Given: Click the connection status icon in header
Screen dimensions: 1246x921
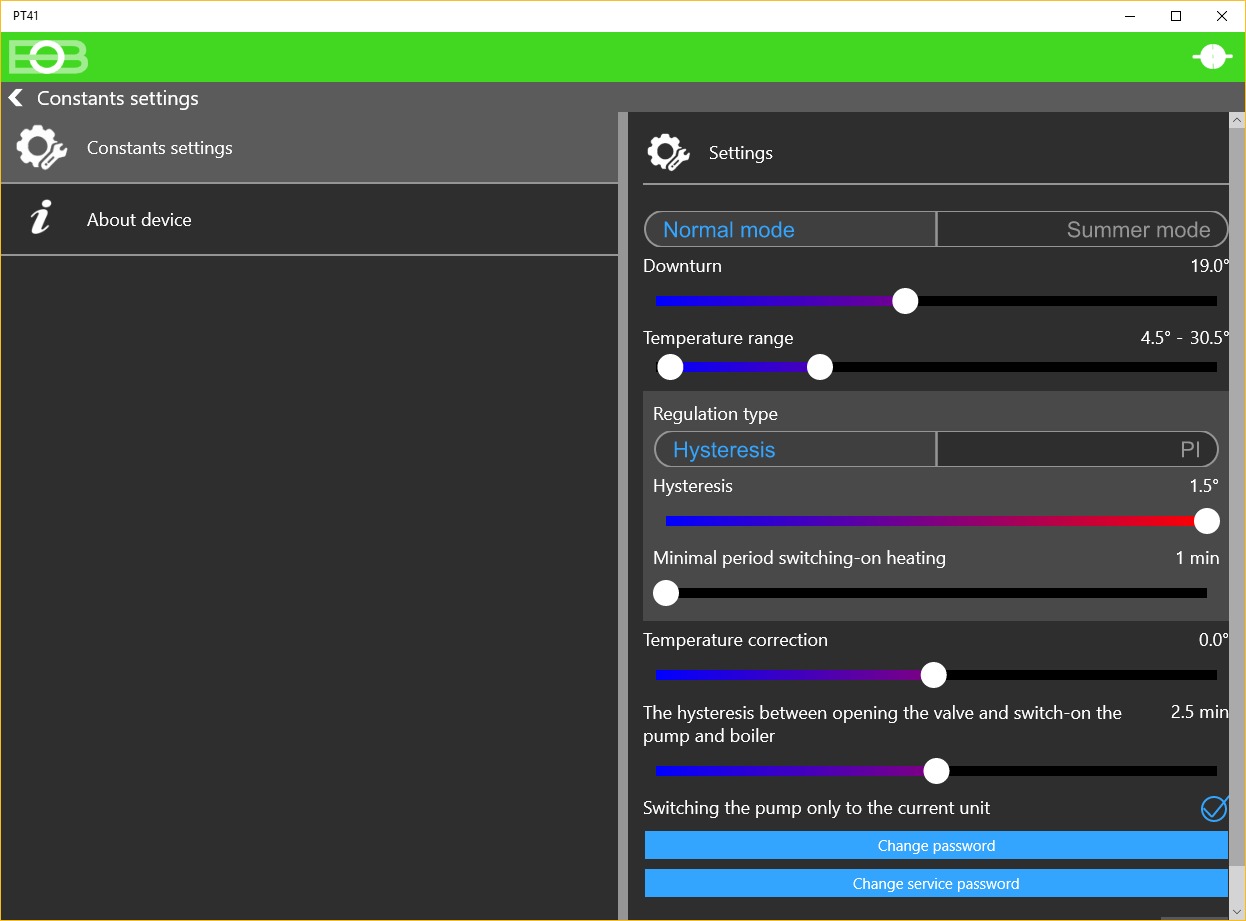Looking at the screenshot, I should [x=1212, y=57].
